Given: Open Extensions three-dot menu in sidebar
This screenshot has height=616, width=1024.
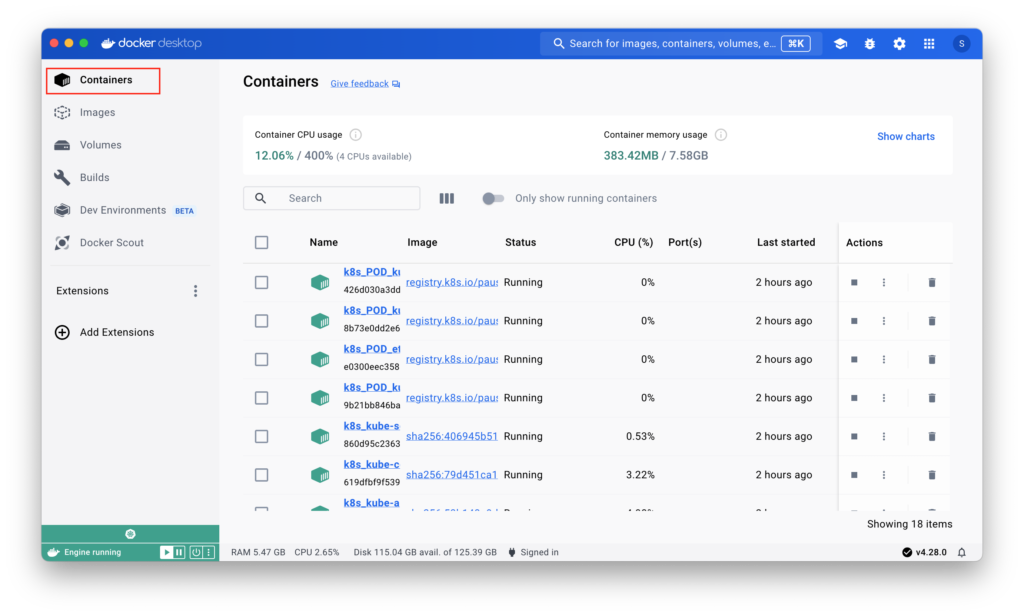Looking at the screenshot, I should (x=195, y=291).
